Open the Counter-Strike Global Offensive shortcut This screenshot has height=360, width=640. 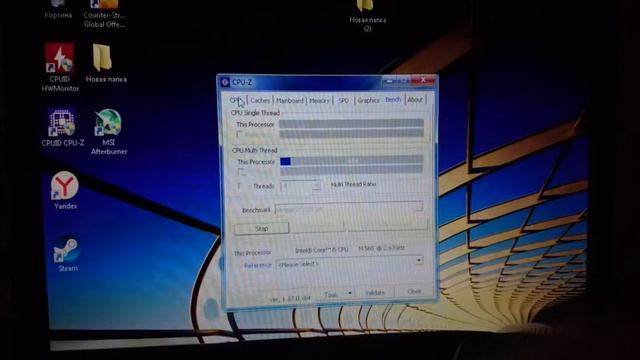pos(104,14)
